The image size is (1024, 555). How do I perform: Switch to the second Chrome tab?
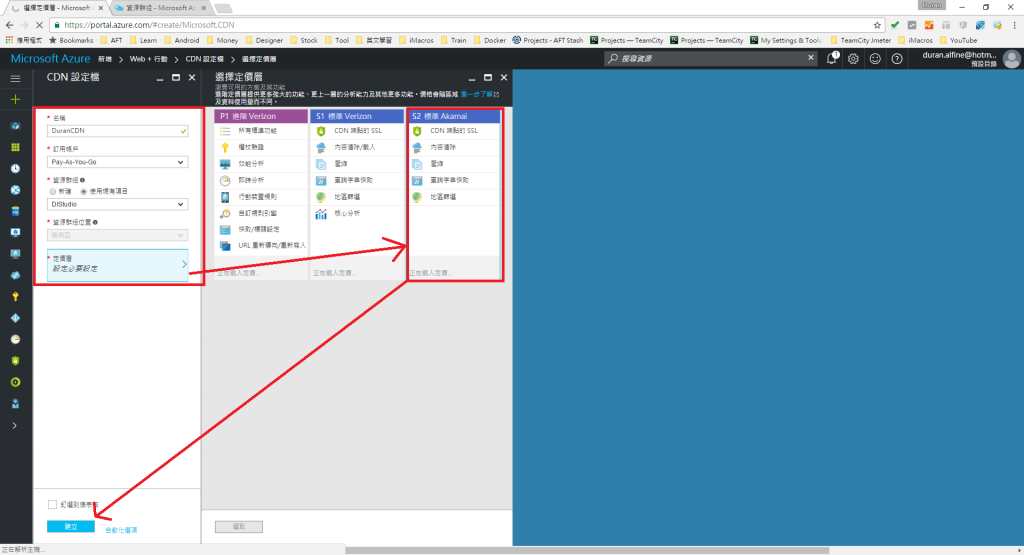pyautogui.click(x=160, y=8)
